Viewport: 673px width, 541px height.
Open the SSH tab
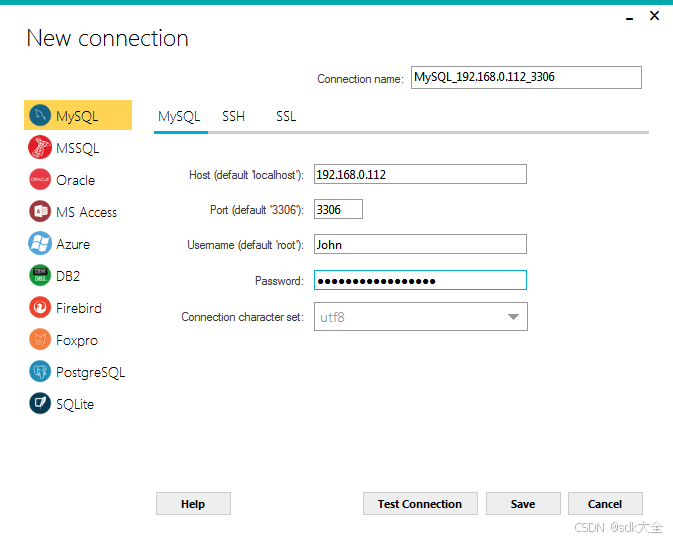233,116
